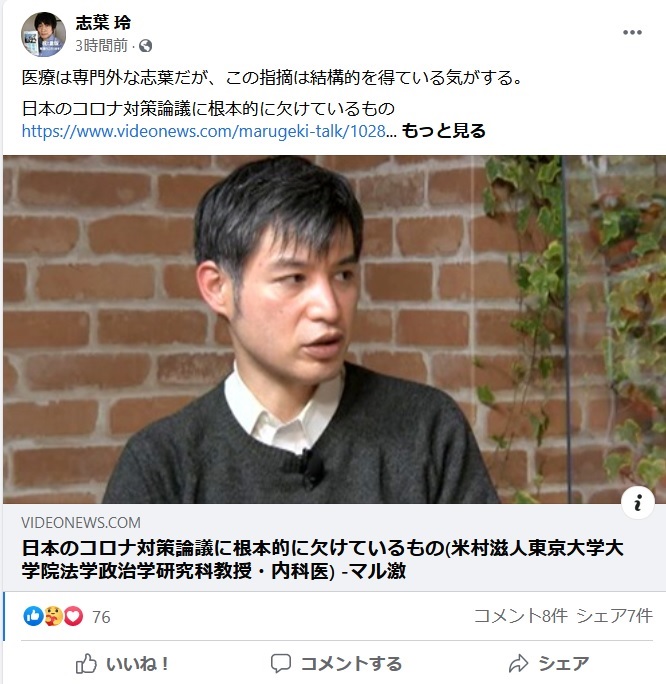Show コメント8件 comments list
This screenshot has width=666, height=684.
(x=521, y=616)
